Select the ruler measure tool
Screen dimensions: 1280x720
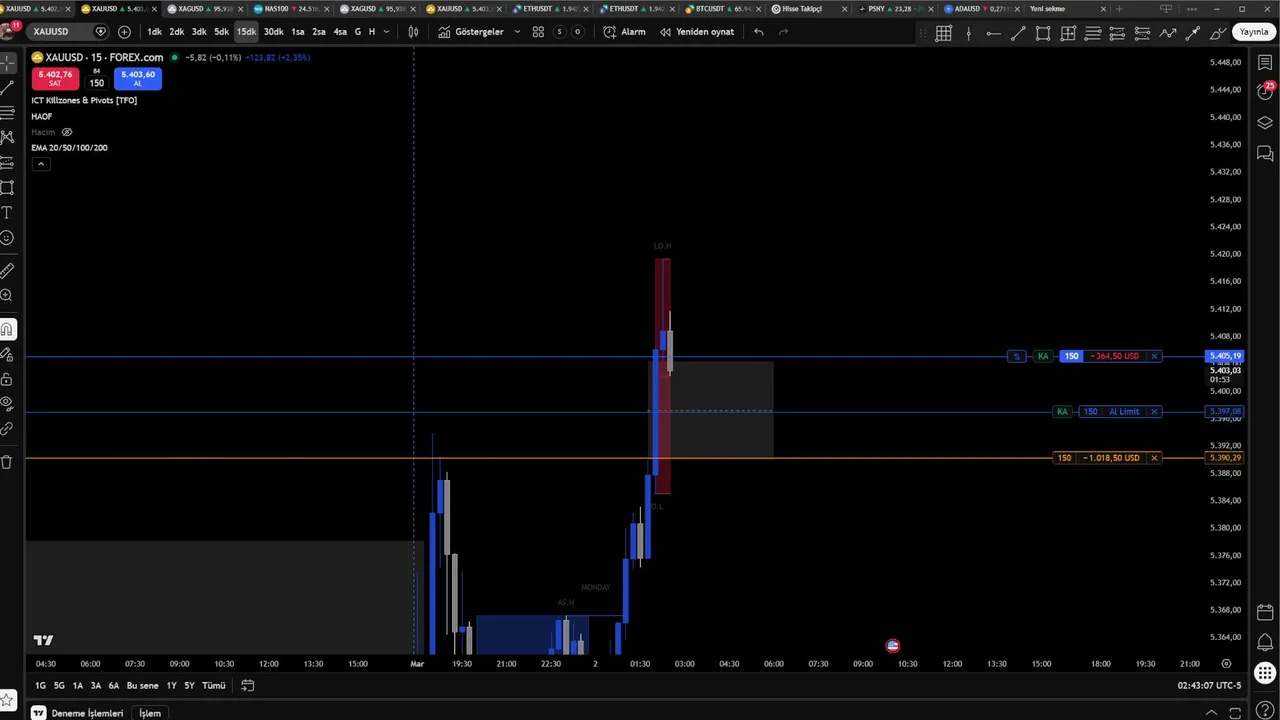tap(7, 270)
